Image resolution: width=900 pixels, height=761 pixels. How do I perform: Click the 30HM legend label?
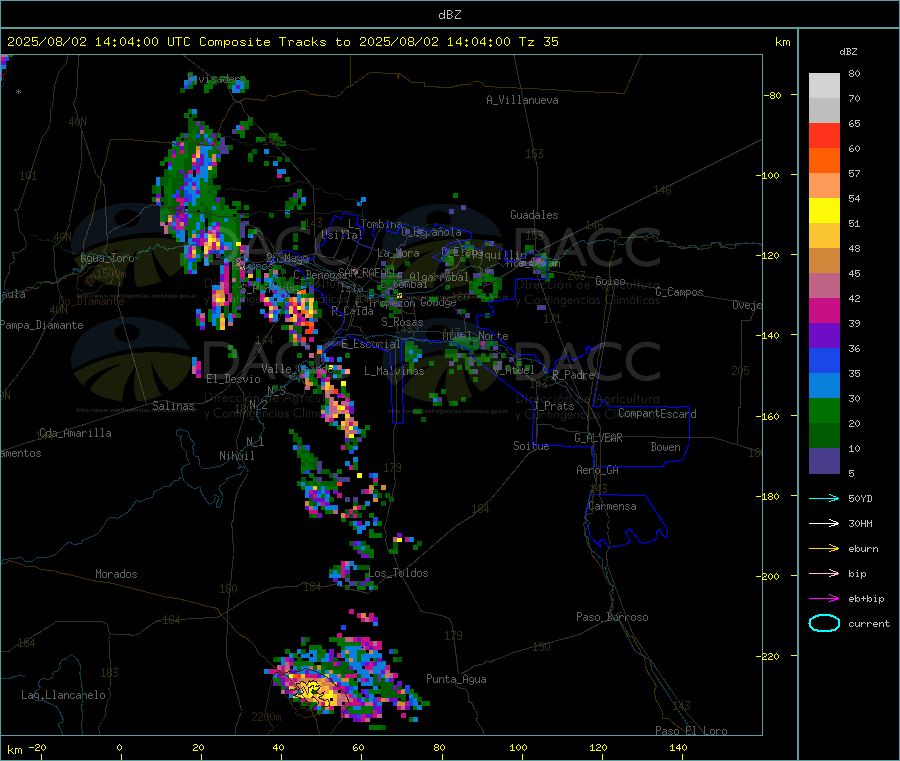point(860,523)
